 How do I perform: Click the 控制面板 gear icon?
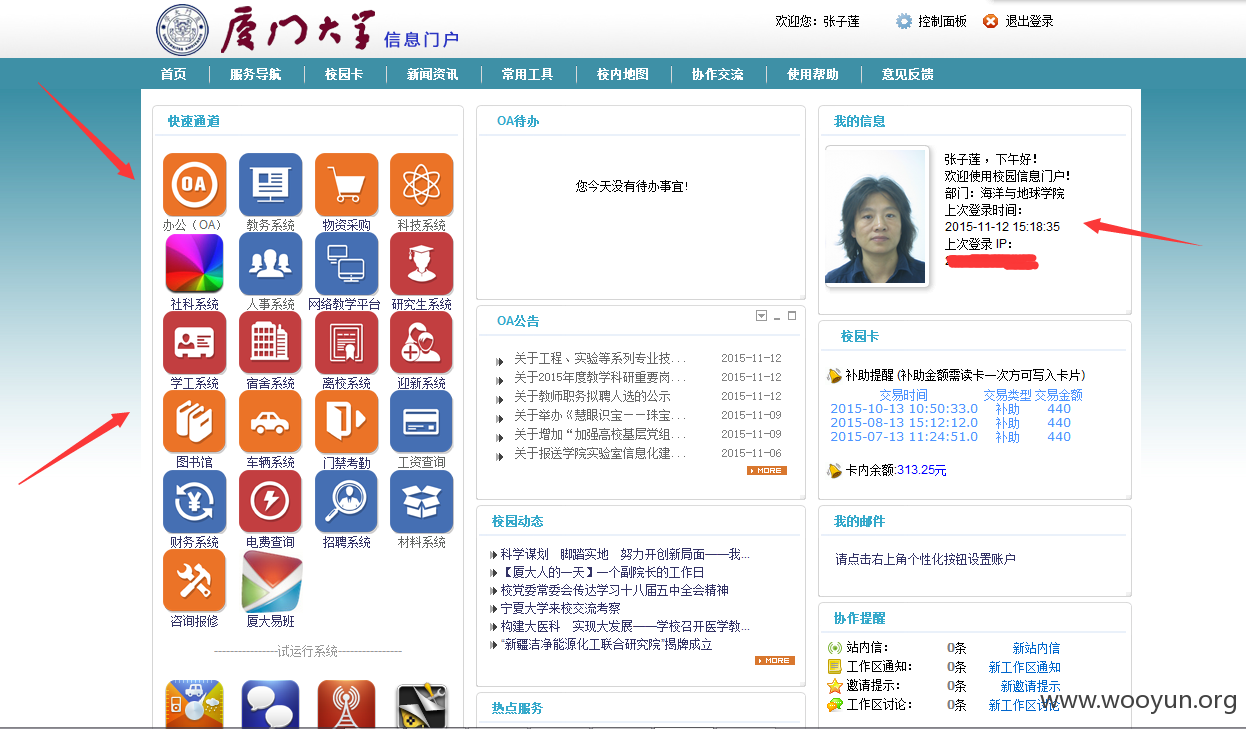click(904, 21)
